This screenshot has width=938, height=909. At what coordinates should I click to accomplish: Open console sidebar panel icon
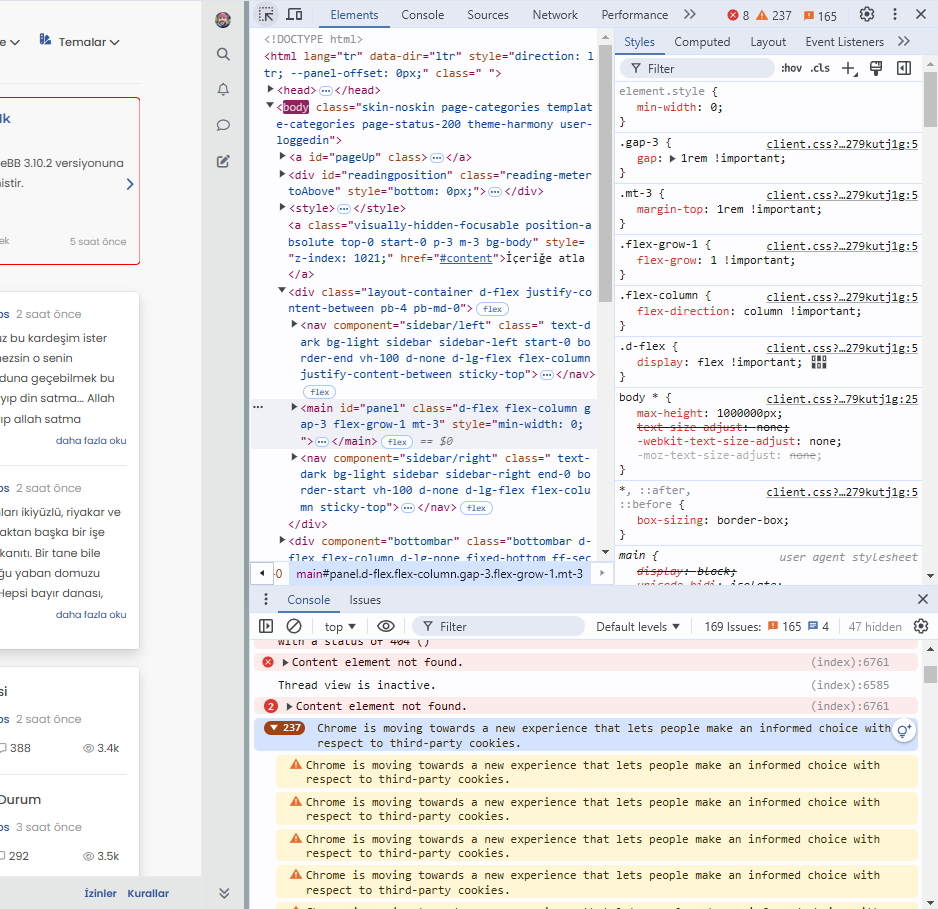click(x=266, y=626)
